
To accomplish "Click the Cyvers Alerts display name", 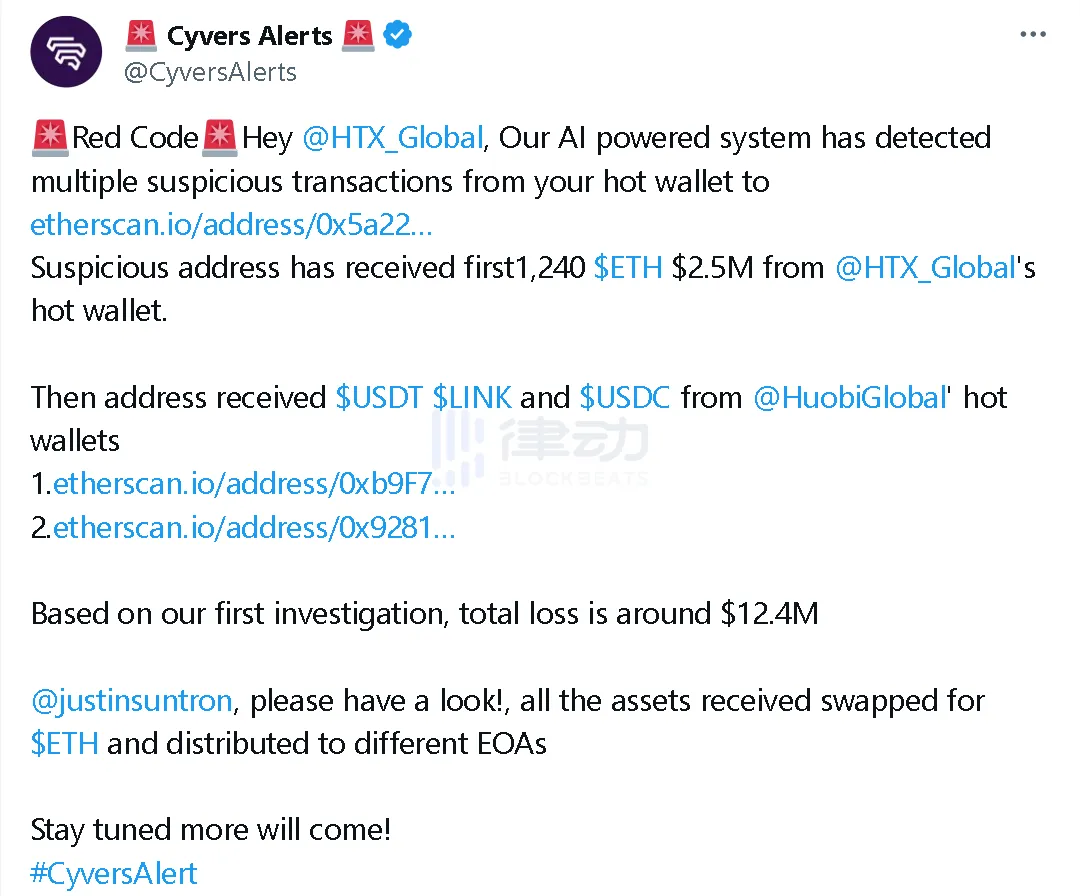I will click(249, 37).
